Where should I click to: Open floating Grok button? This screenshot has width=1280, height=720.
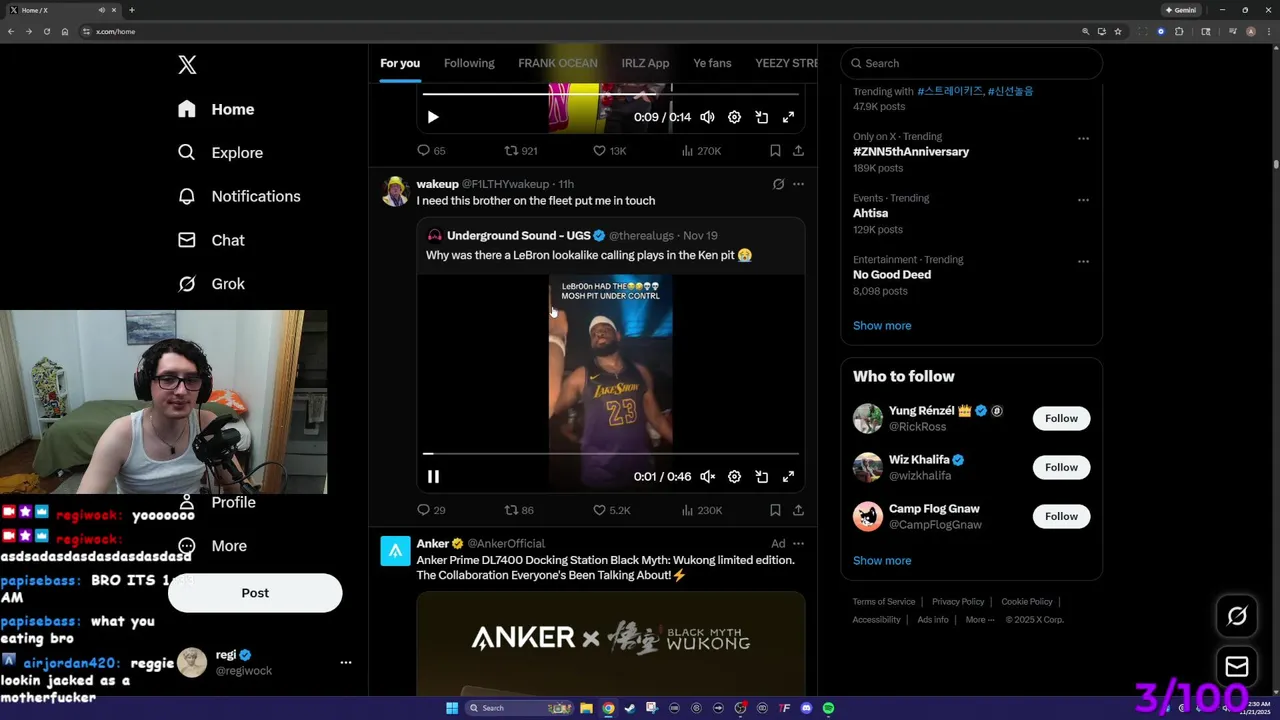coord(1237,616)
